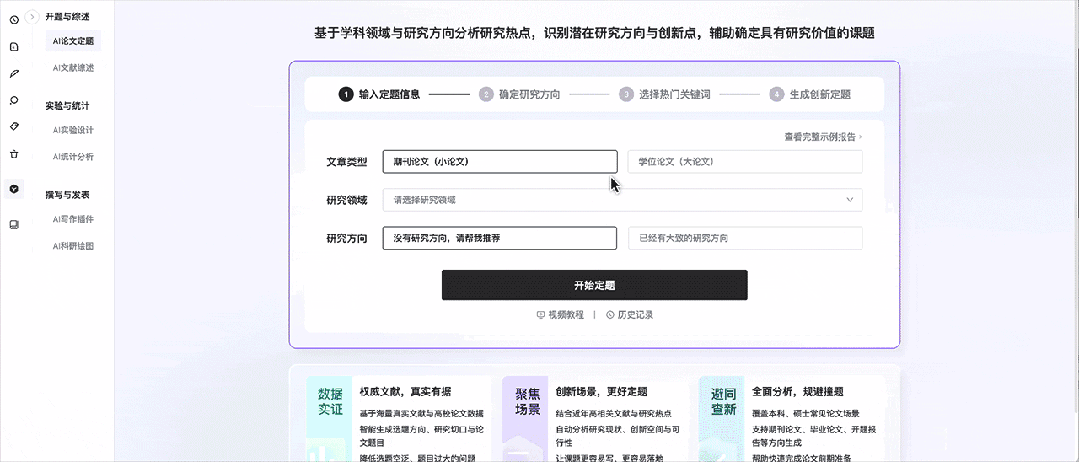The image size is (1079, 462).
Task: Open AI写作插件 in the sidebar
Action: pyautogui.click(x=73, y=219)
